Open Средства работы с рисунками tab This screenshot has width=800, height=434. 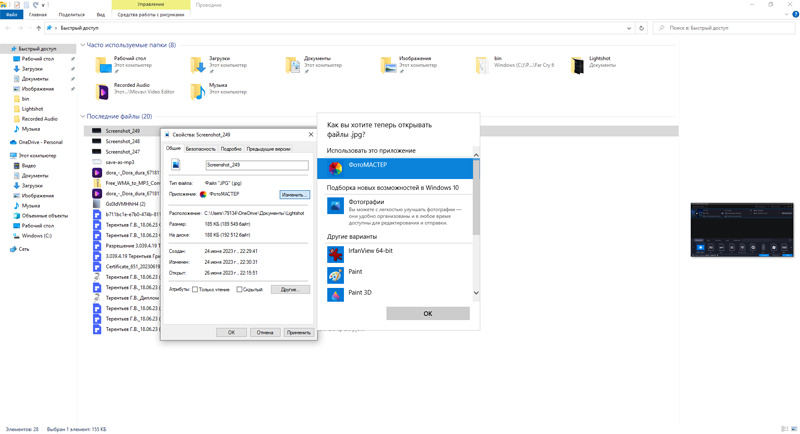pyautogui.click(x=151, y=14)
